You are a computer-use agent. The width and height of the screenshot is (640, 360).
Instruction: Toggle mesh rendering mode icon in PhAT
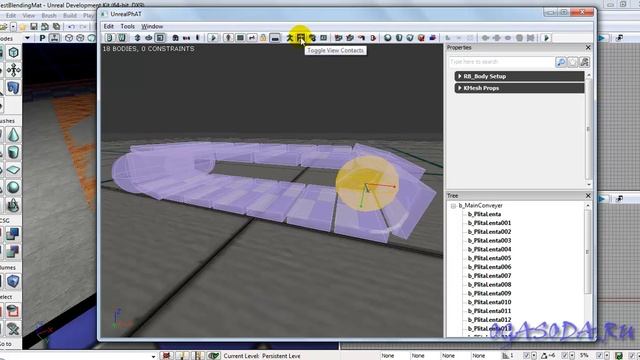click(228, 38)
